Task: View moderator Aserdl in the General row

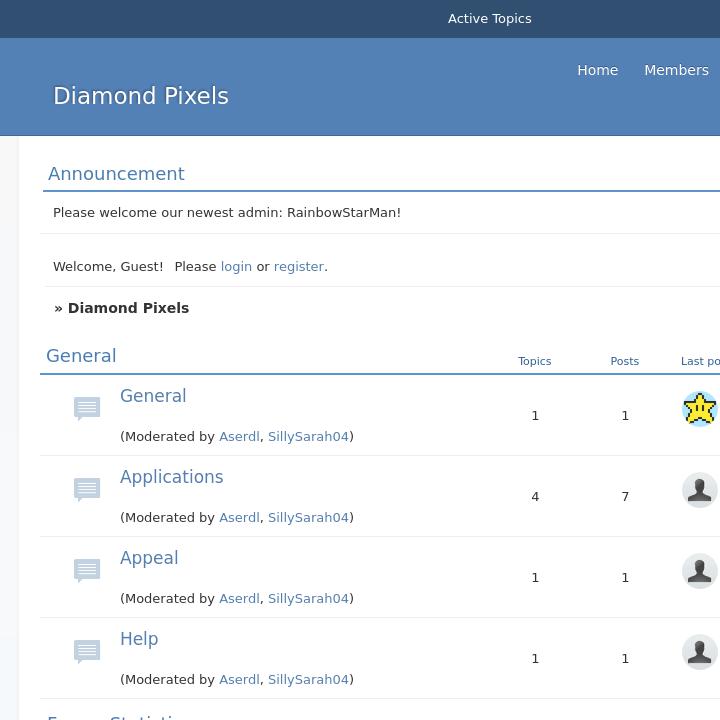Action: click(239, 437)
